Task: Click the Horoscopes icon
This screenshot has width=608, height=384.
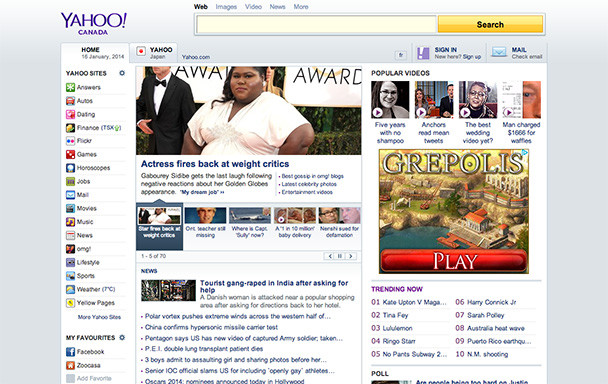Action: click(x=70, y=168)
